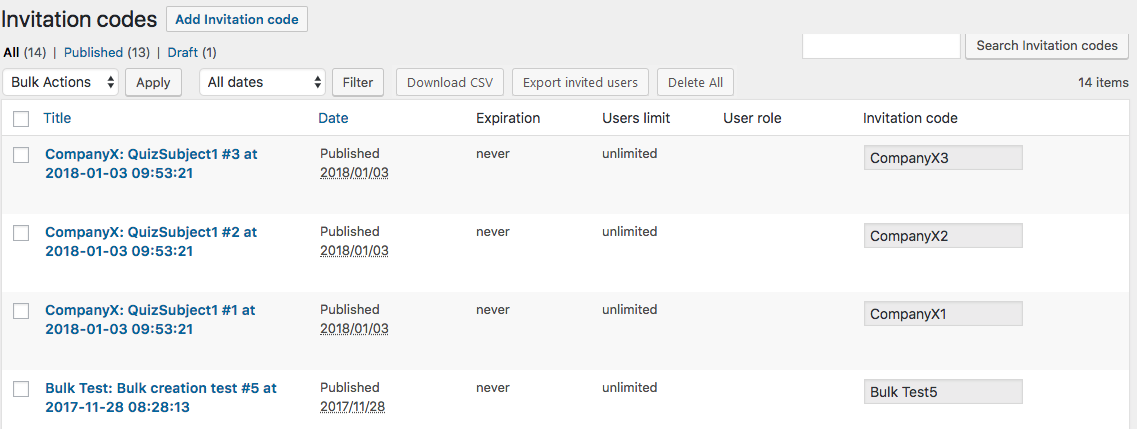The image size is (1137, 429).
Task: Open the Bulk Actions dropdown
Action: (62, 82)
